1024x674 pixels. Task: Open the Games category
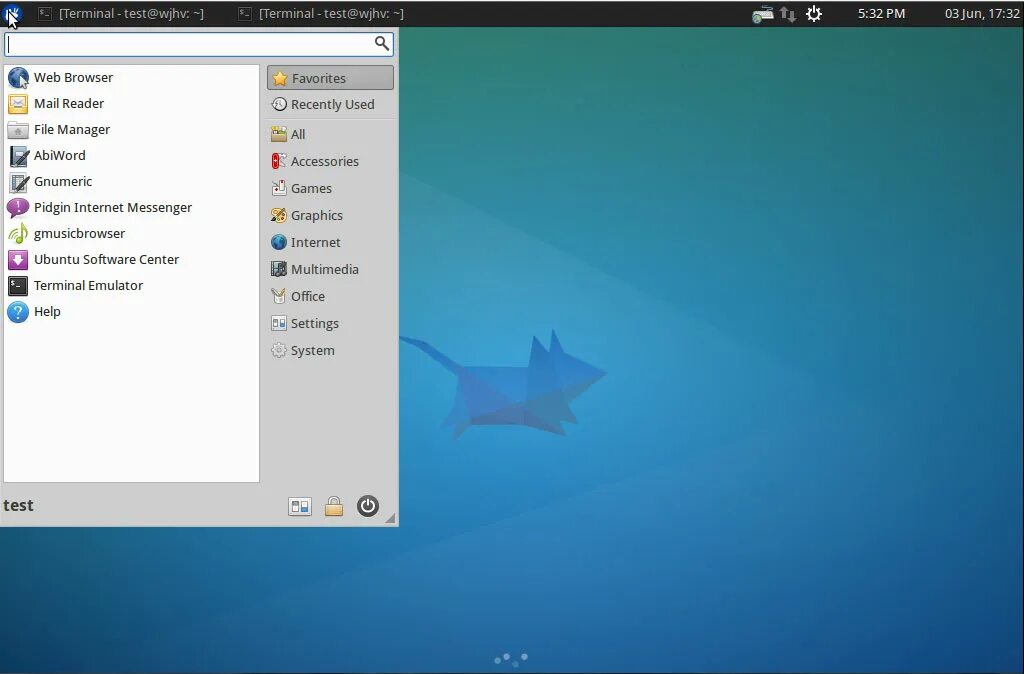(330, 188)
